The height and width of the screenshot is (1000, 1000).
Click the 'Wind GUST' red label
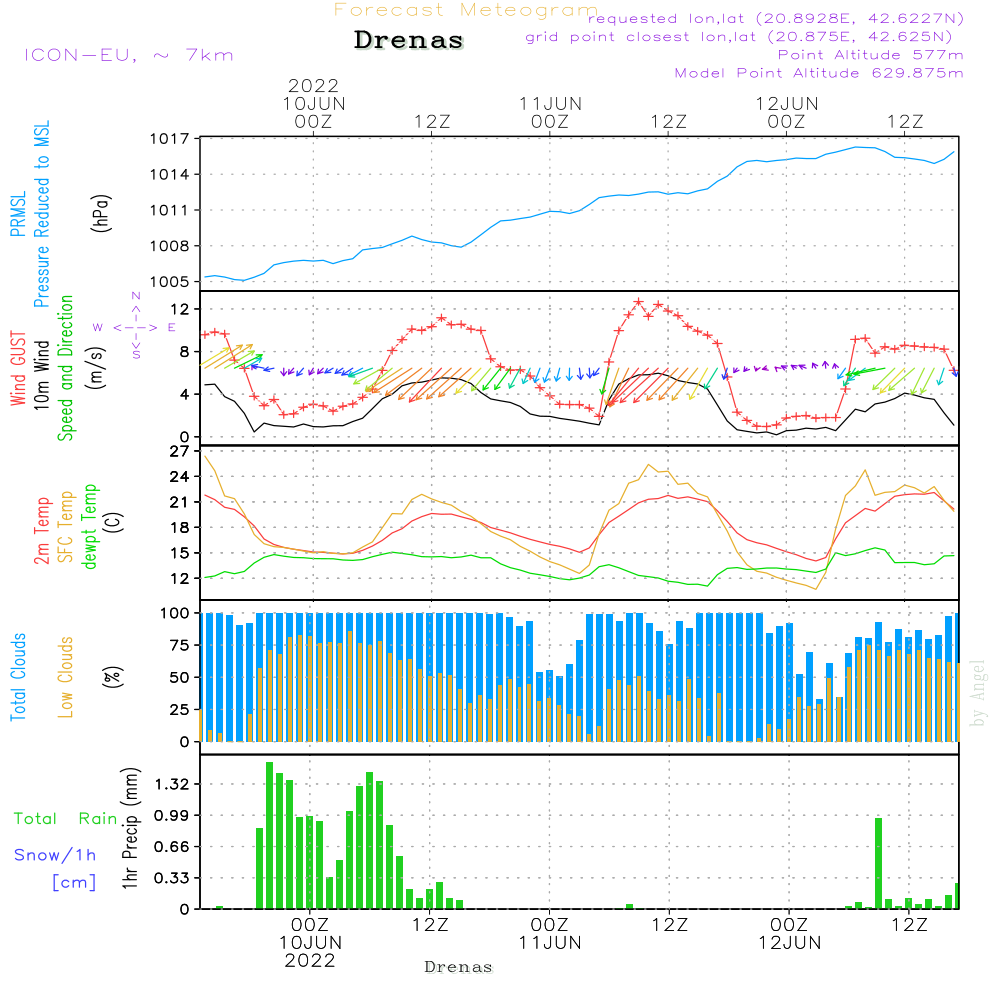click(x=18, y=368)
